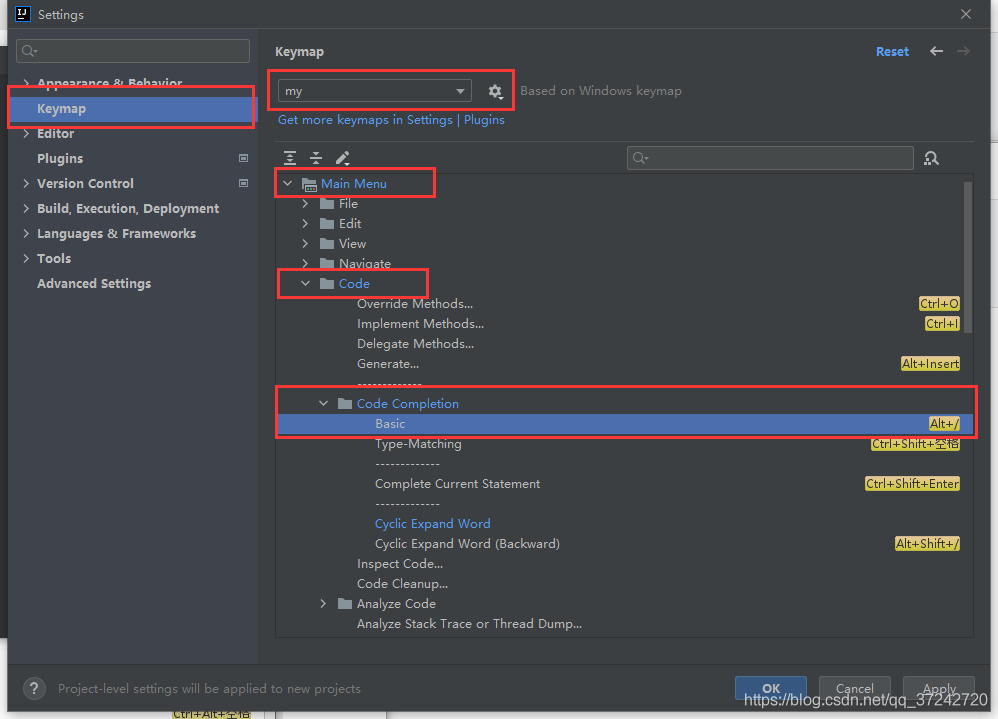Expand the Edit folder node
998x719 pixels.
(x=306, y=223)
